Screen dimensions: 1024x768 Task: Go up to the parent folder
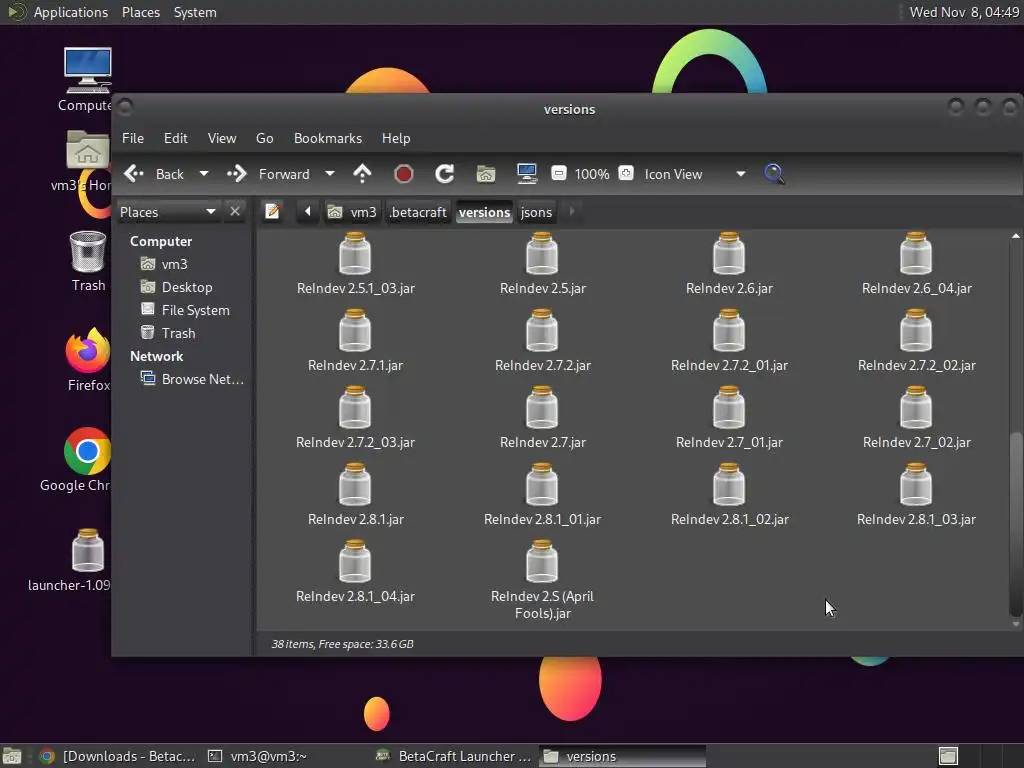[x=363, y=174]
